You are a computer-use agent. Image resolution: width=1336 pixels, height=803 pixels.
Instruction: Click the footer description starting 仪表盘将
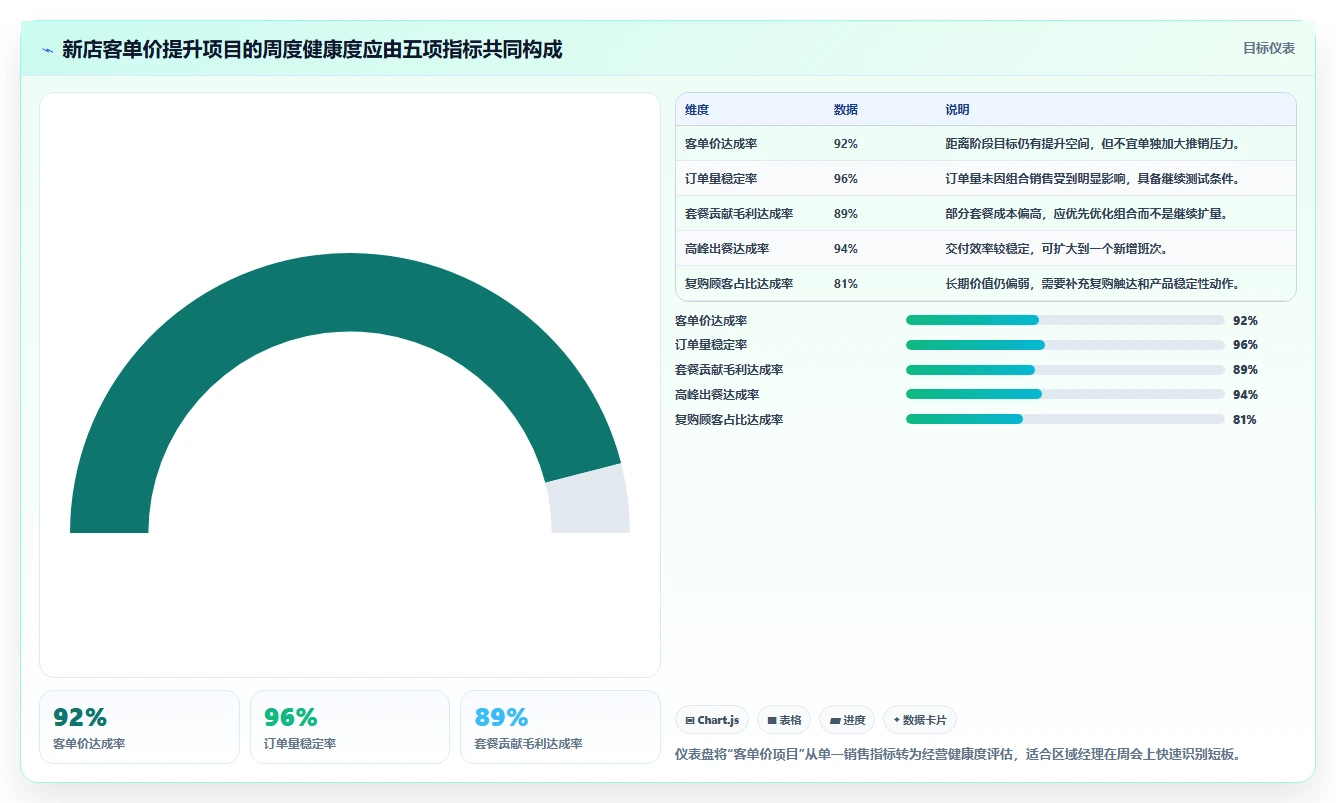(x=958, y=755)
